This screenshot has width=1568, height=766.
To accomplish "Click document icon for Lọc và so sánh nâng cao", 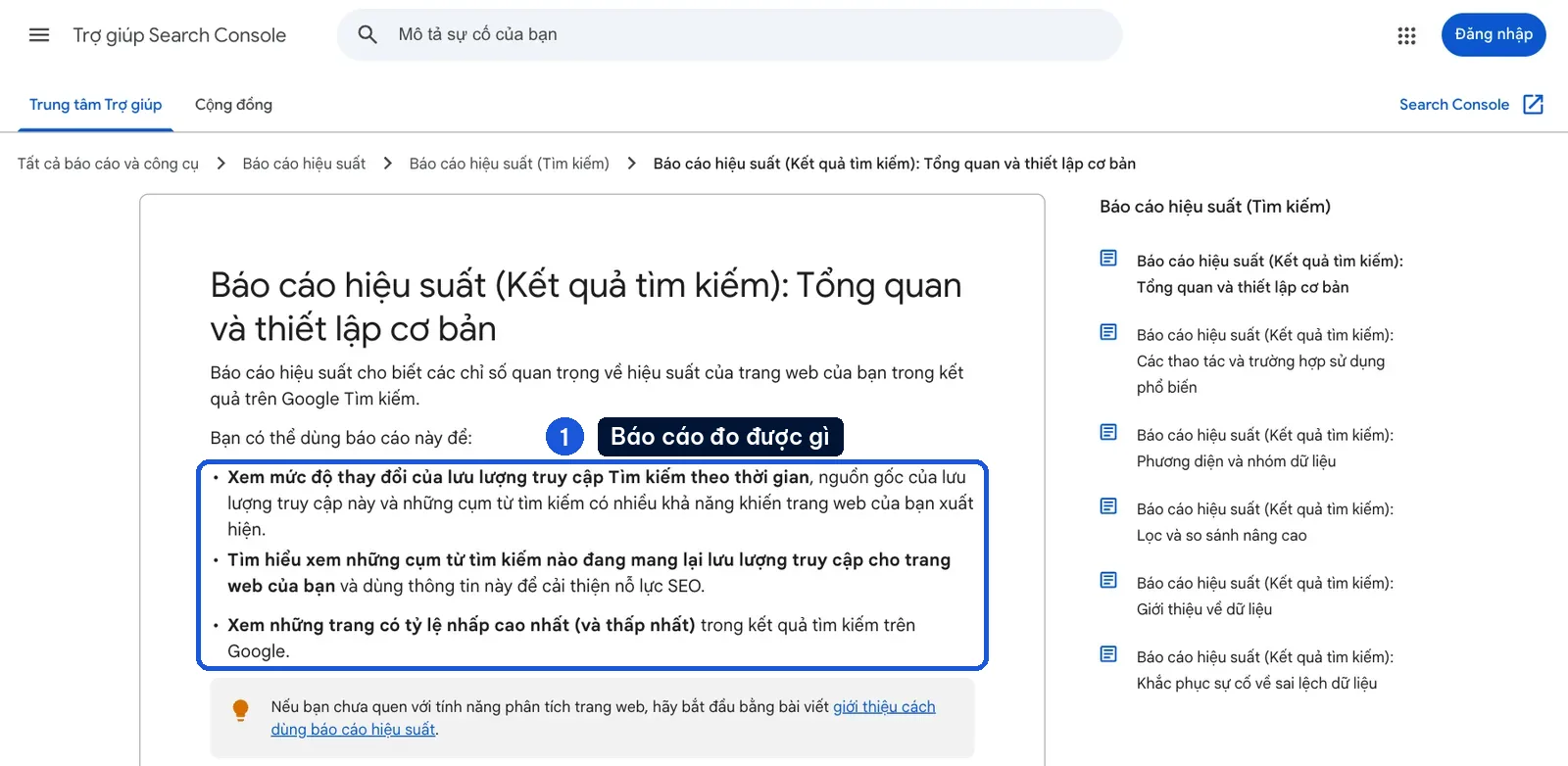I will click(x=1108, y=507).
